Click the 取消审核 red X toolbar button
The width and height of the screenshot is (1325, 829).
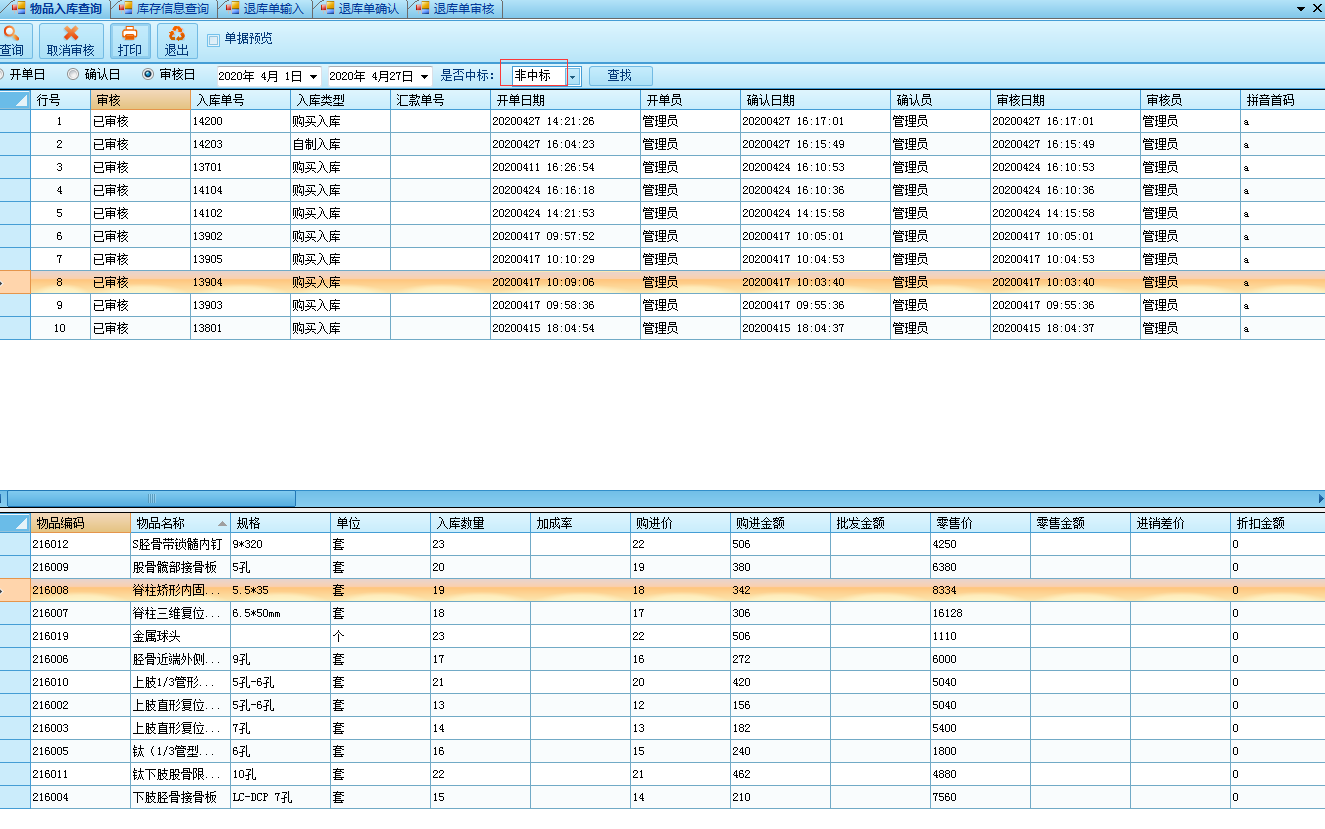pos(71,41)
